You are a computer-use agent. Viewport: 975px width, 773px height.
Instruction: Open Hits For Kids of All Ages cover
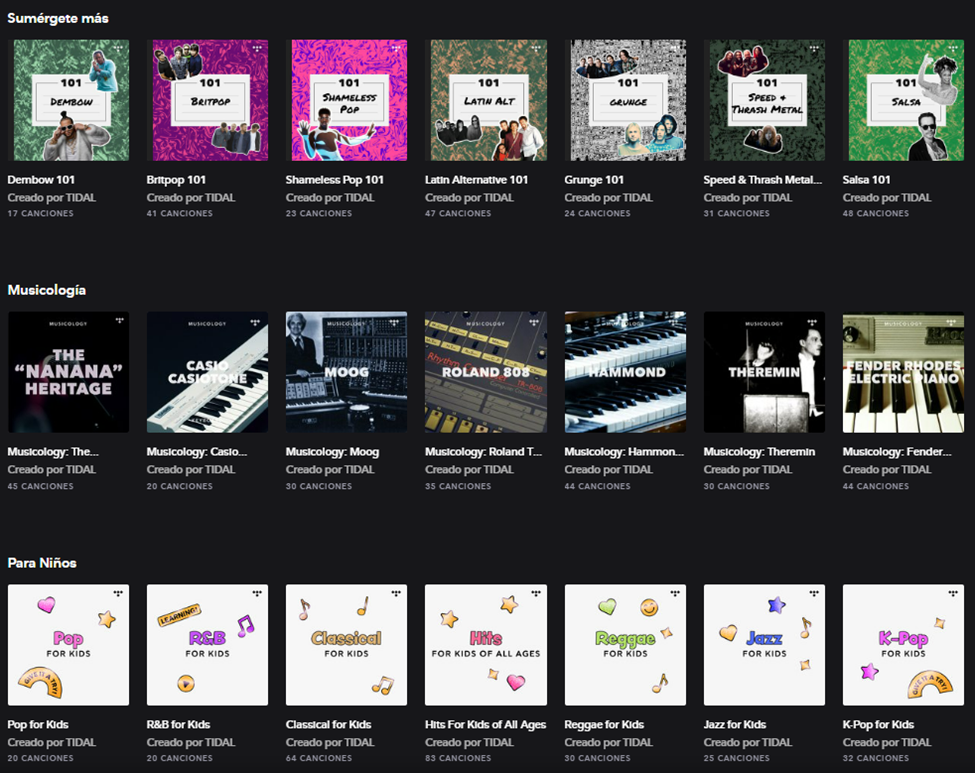point(486,645)
